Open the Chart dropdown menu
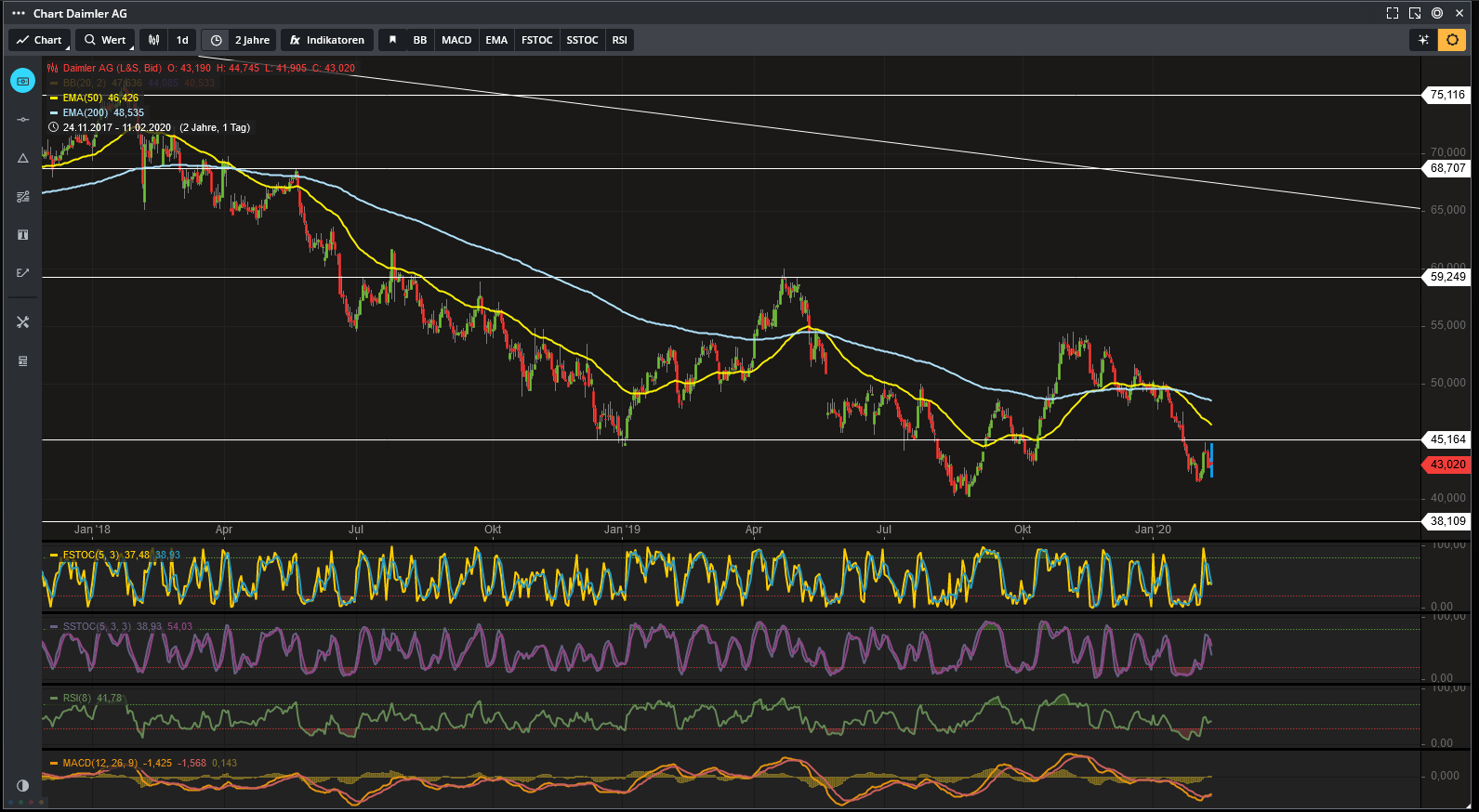 (x=39, y=40)
